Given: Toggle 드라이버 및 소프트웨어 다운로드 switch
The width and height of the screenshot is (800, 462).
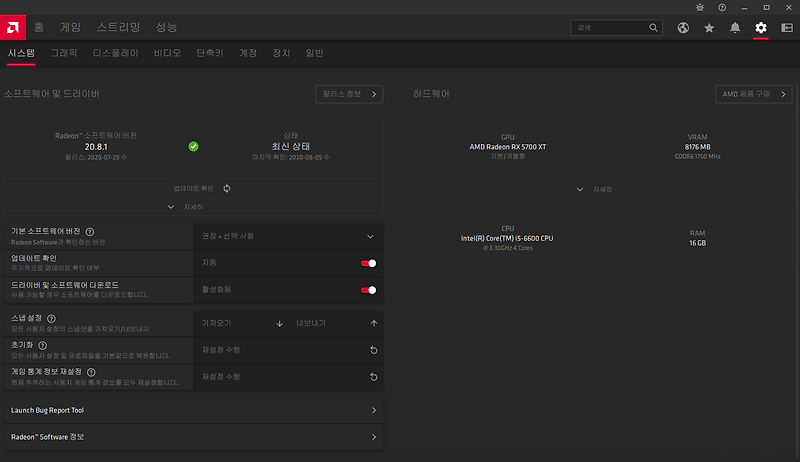Looking at the screenshot, I should click(368, 290).
